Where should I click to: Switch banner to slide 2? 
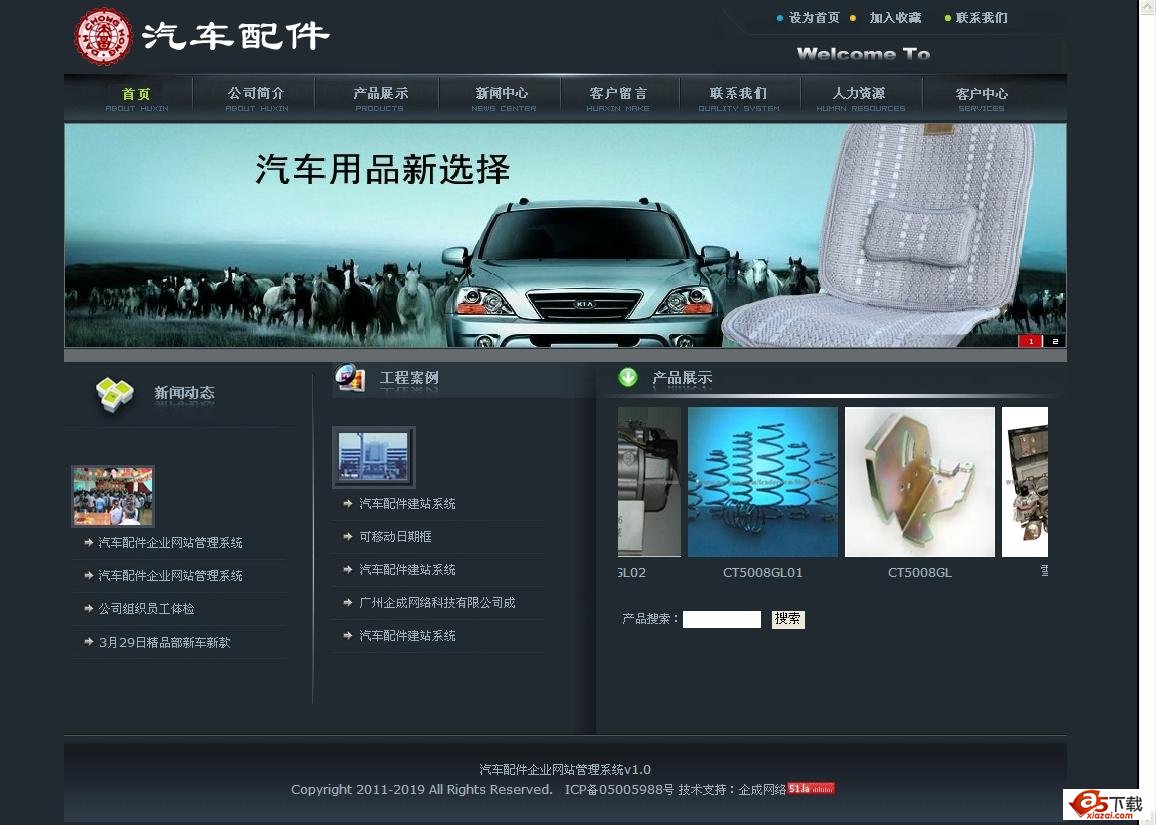[1055, 341]
